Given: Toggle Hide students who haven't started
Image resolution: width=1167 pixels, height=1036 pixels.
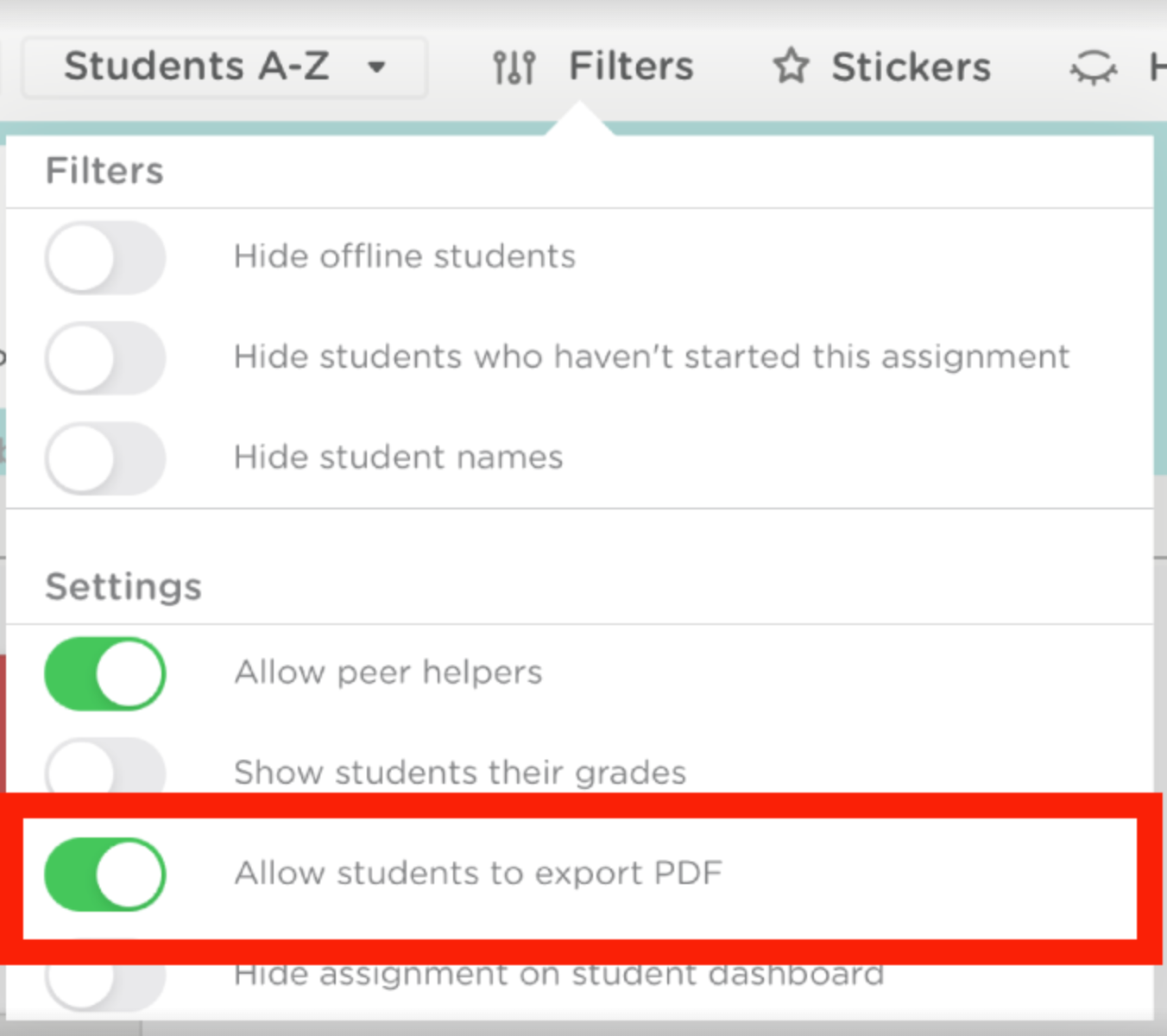Looking at the screenshot, I should click(x=105, y=358).
